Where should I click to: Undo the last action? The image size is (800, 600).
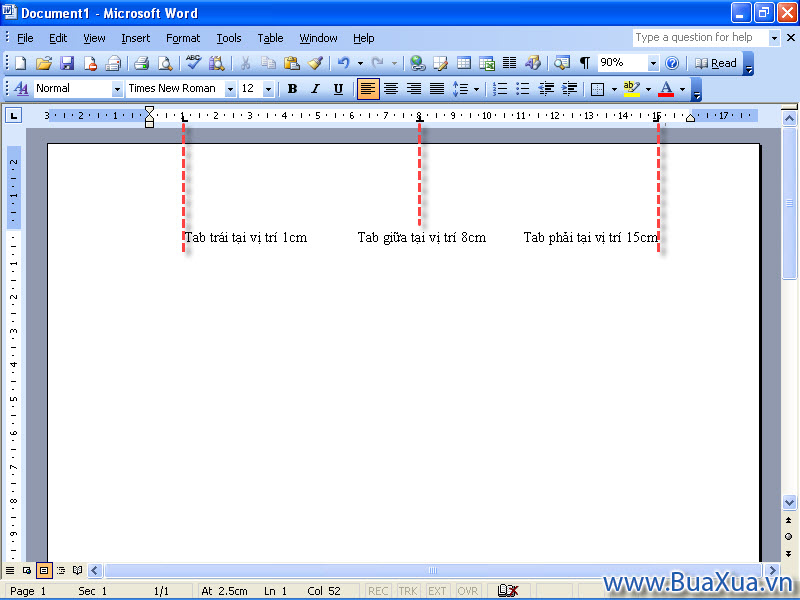click(343, 63)
